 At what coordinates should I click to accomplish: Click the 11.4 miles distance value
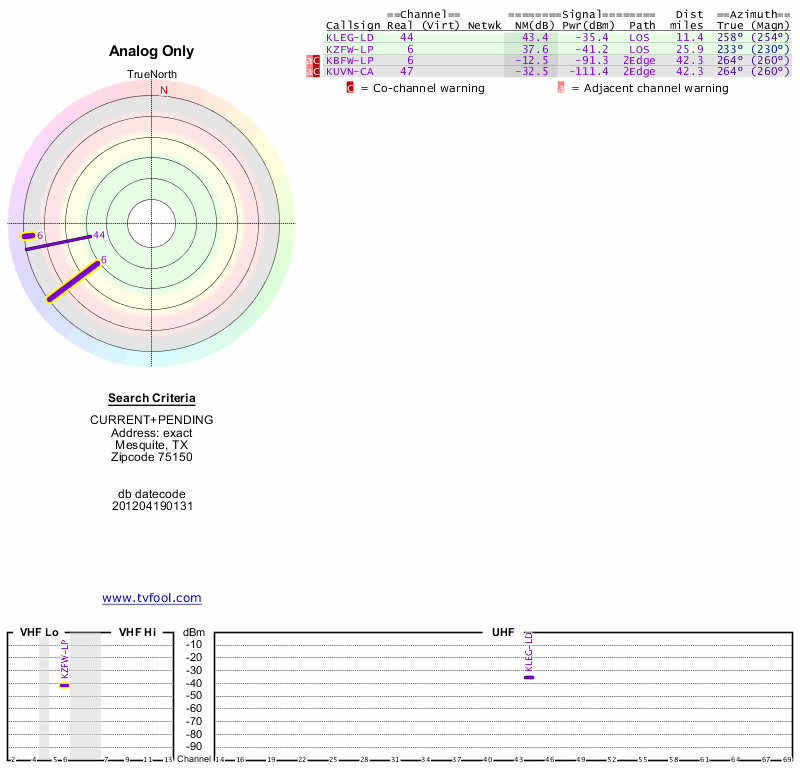click(689, 38)
